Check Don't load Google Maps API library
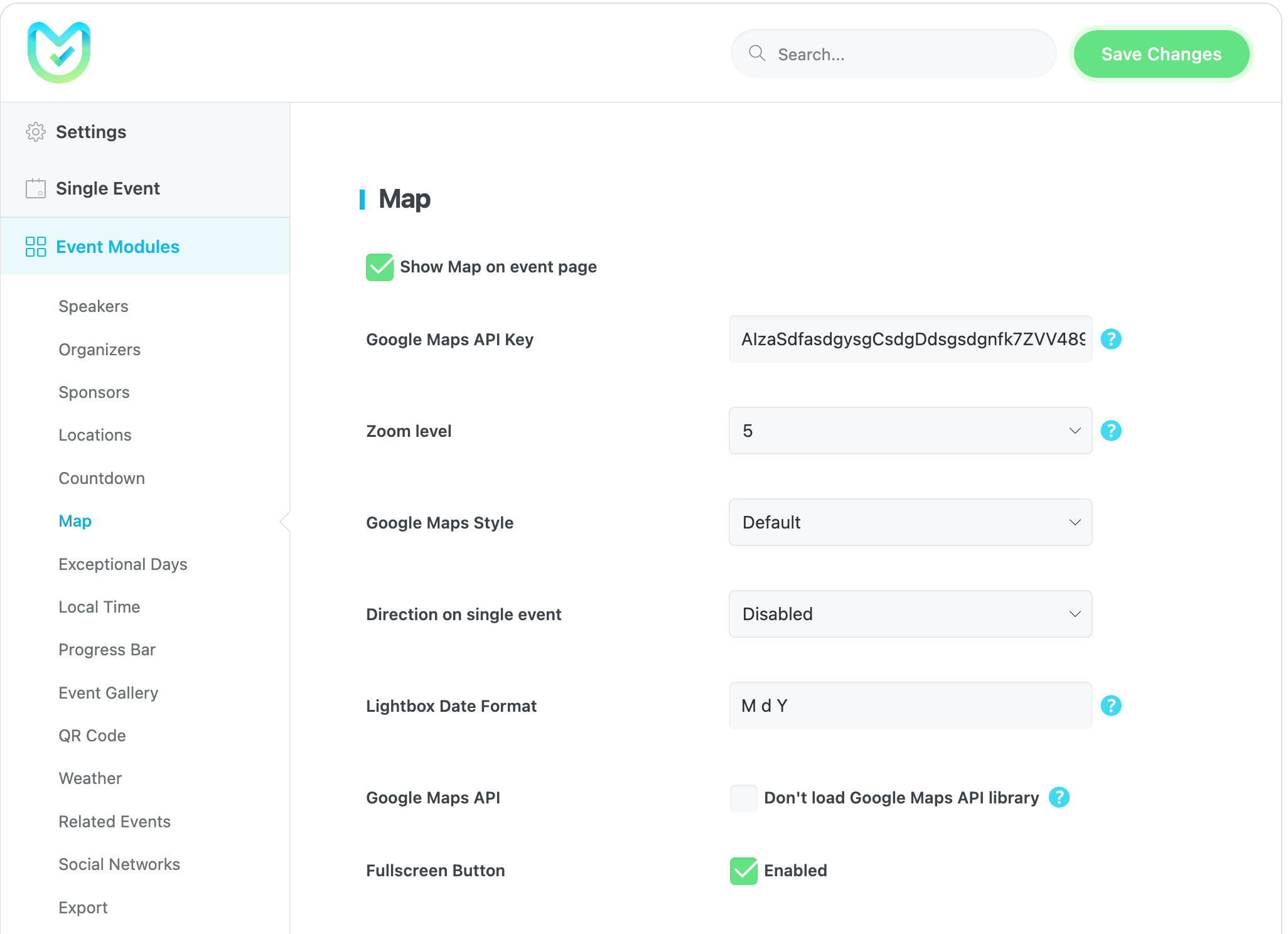Viewport: 1288px width, 934px height. (x=743, y=798)
